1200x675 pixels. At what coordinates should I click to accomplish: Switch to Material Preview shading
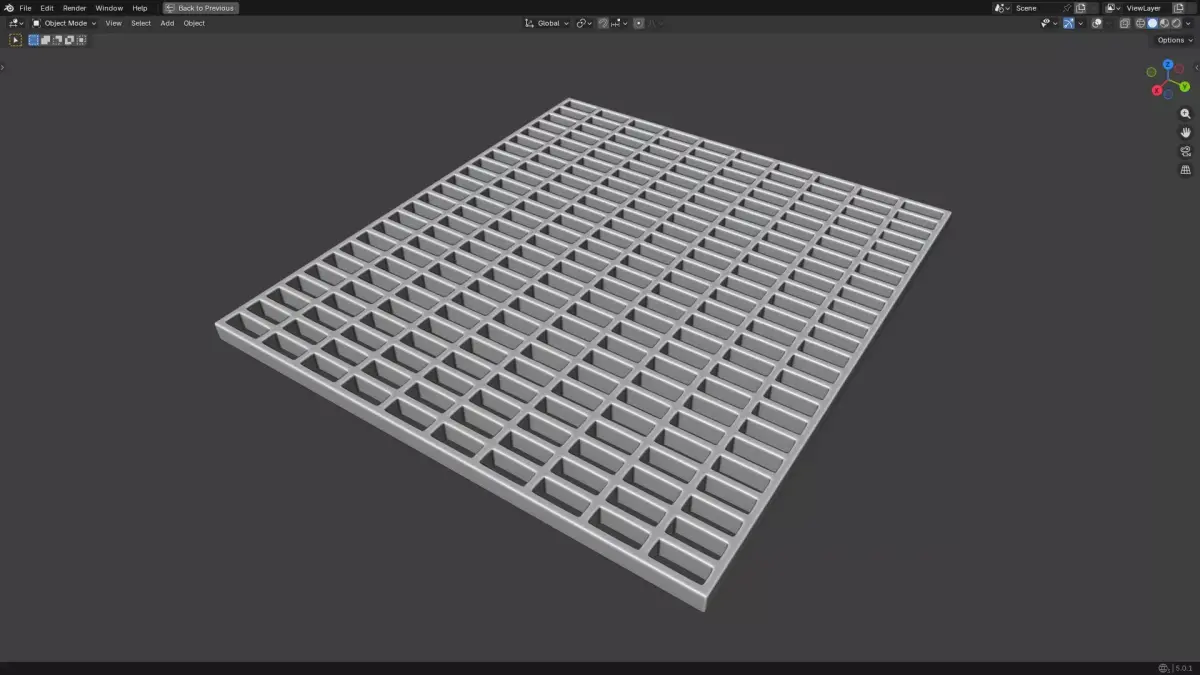(x=1164, y=23)
